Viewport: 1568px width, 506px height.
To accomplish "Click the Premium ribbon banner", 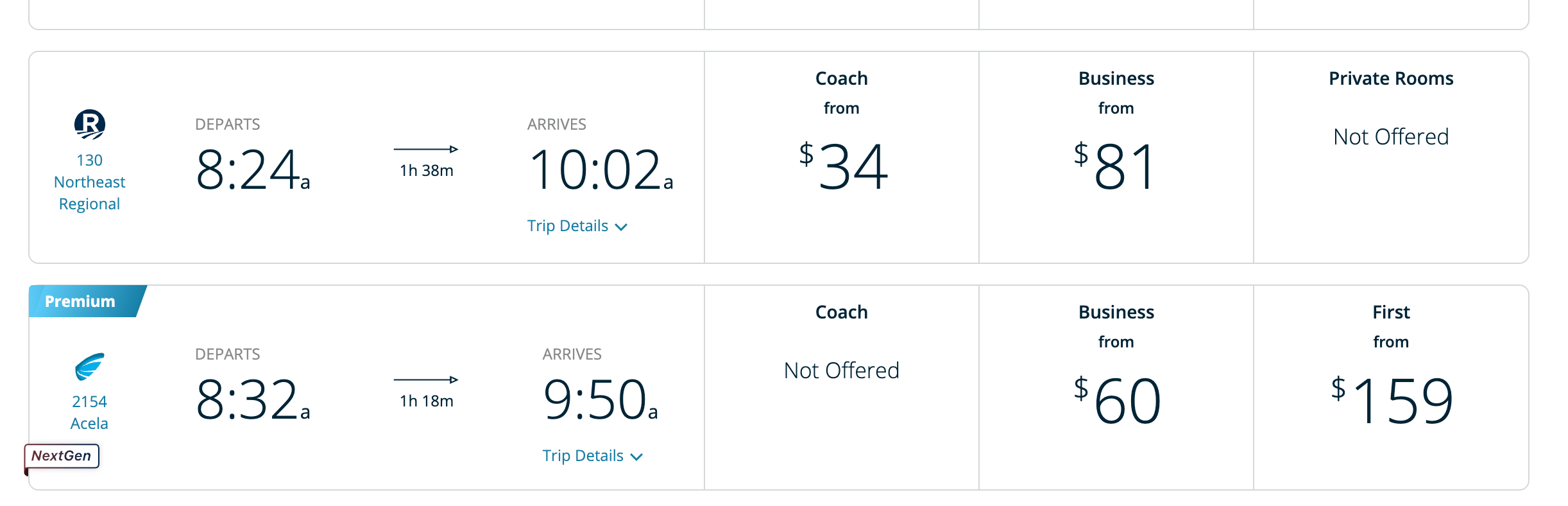I will 78,301.
